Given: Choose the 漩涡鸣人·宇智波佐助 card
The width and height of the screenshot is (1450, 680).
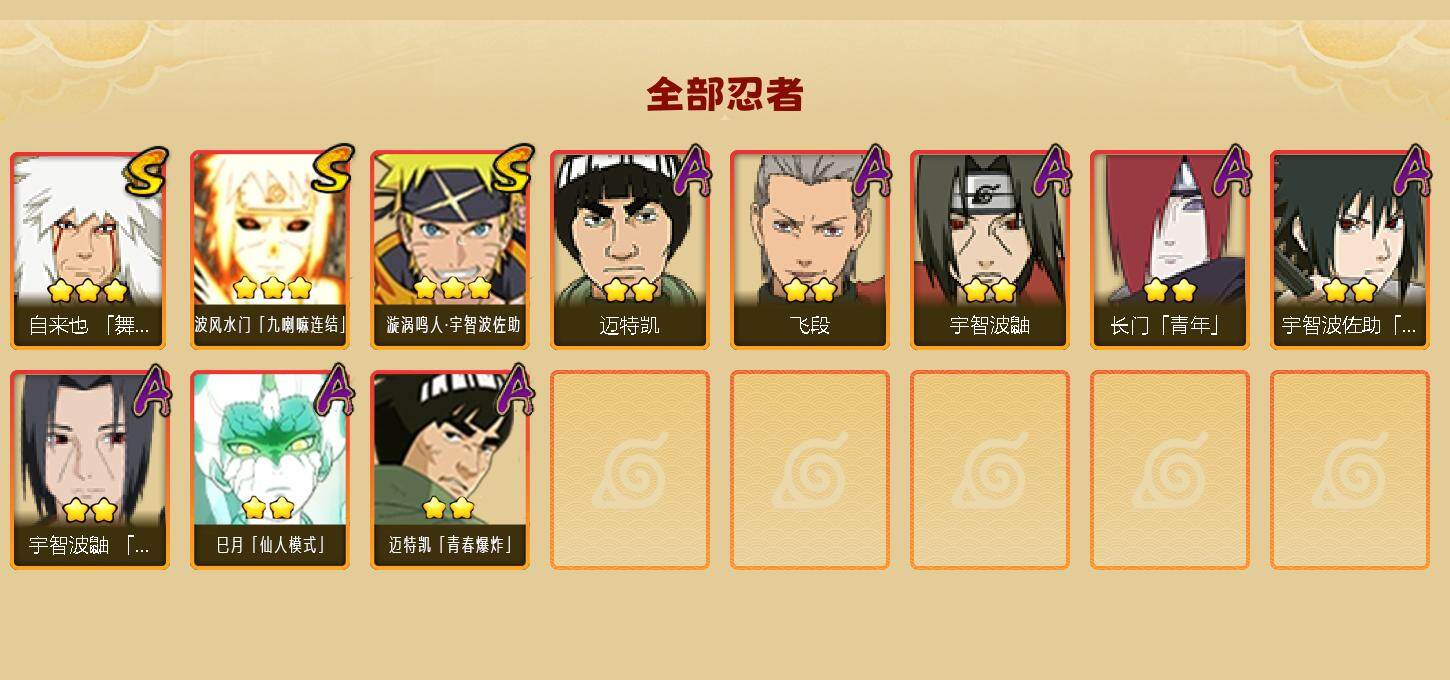Looking at the screenshot, I should point(450,250).
